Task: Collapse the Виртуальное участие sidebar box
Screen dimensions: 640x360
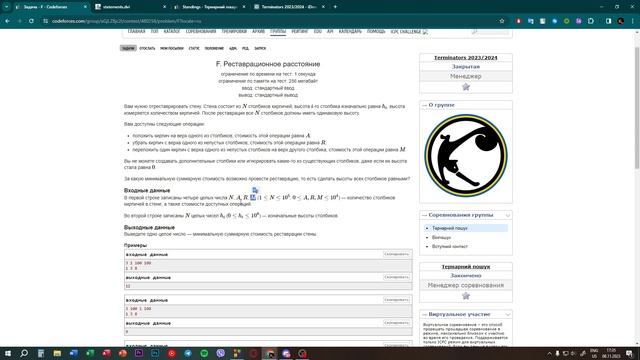Action: 508,315
